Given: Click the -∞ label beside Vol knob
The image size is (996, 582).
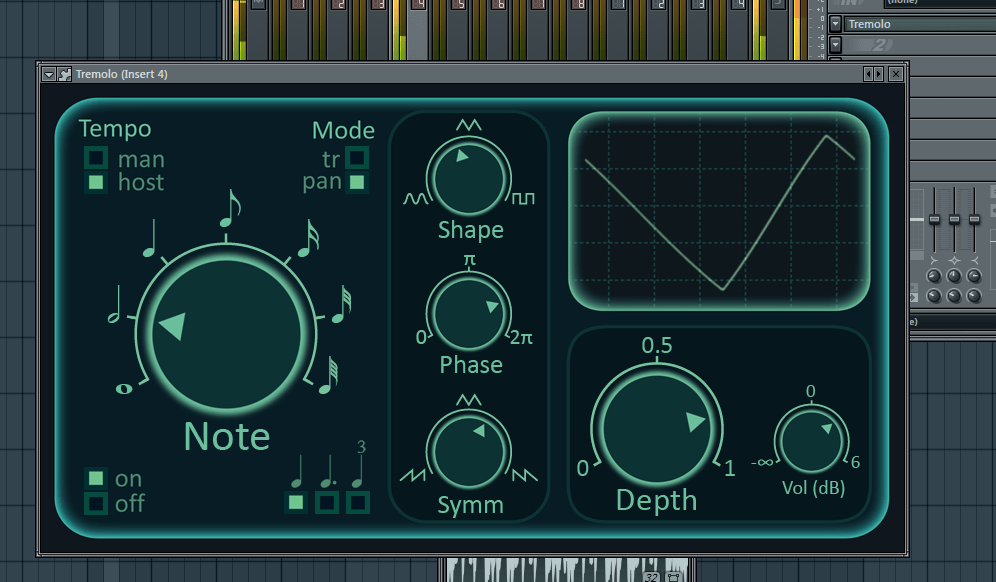Looking at the screenshot, I should click(762, 462).
